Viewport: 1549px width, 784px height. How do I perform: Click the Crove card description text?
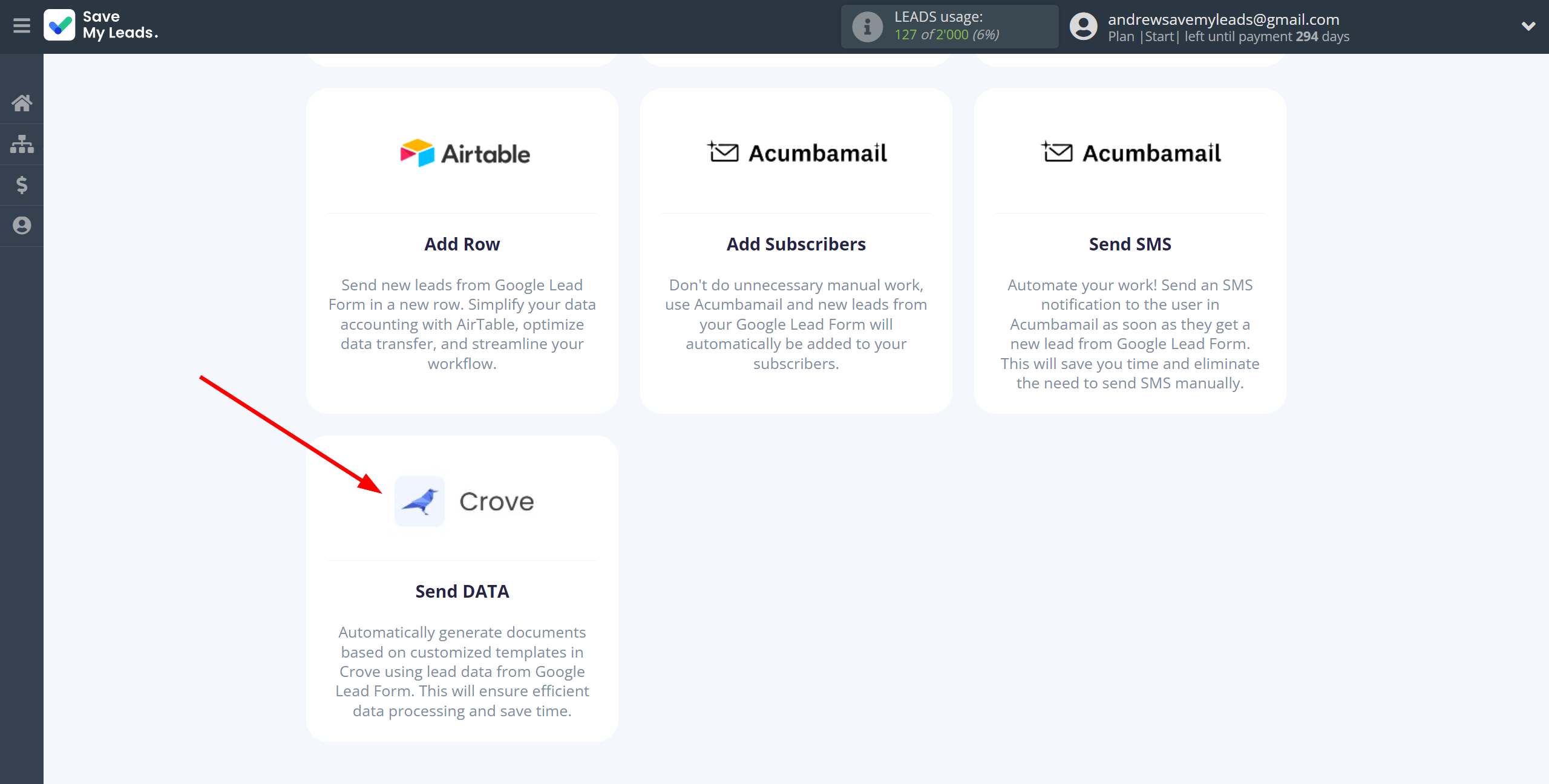pyautogui.click(x=462, y=671)
